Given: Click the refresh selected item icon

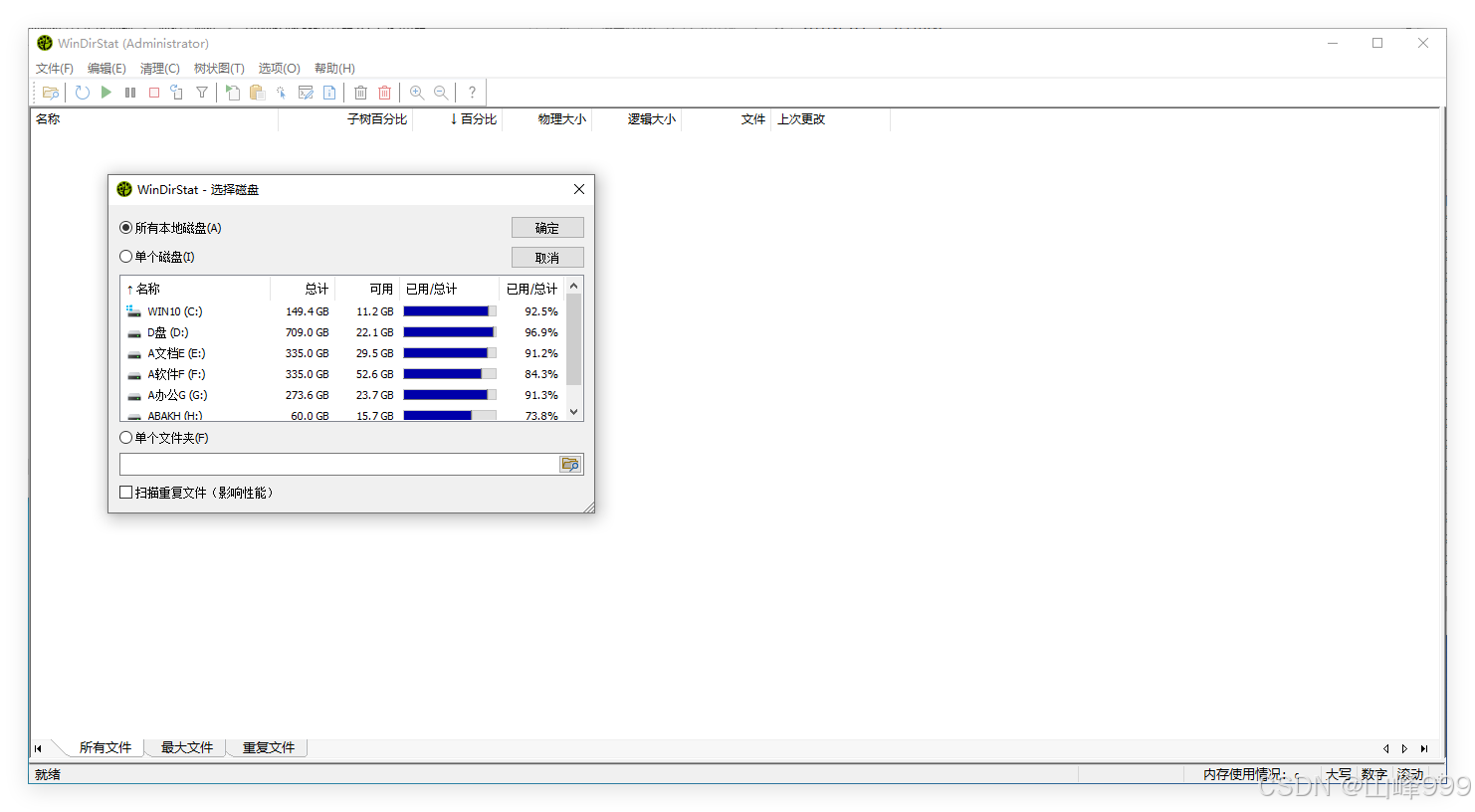Looking at the screenshot, I should (x=177, y=93).
